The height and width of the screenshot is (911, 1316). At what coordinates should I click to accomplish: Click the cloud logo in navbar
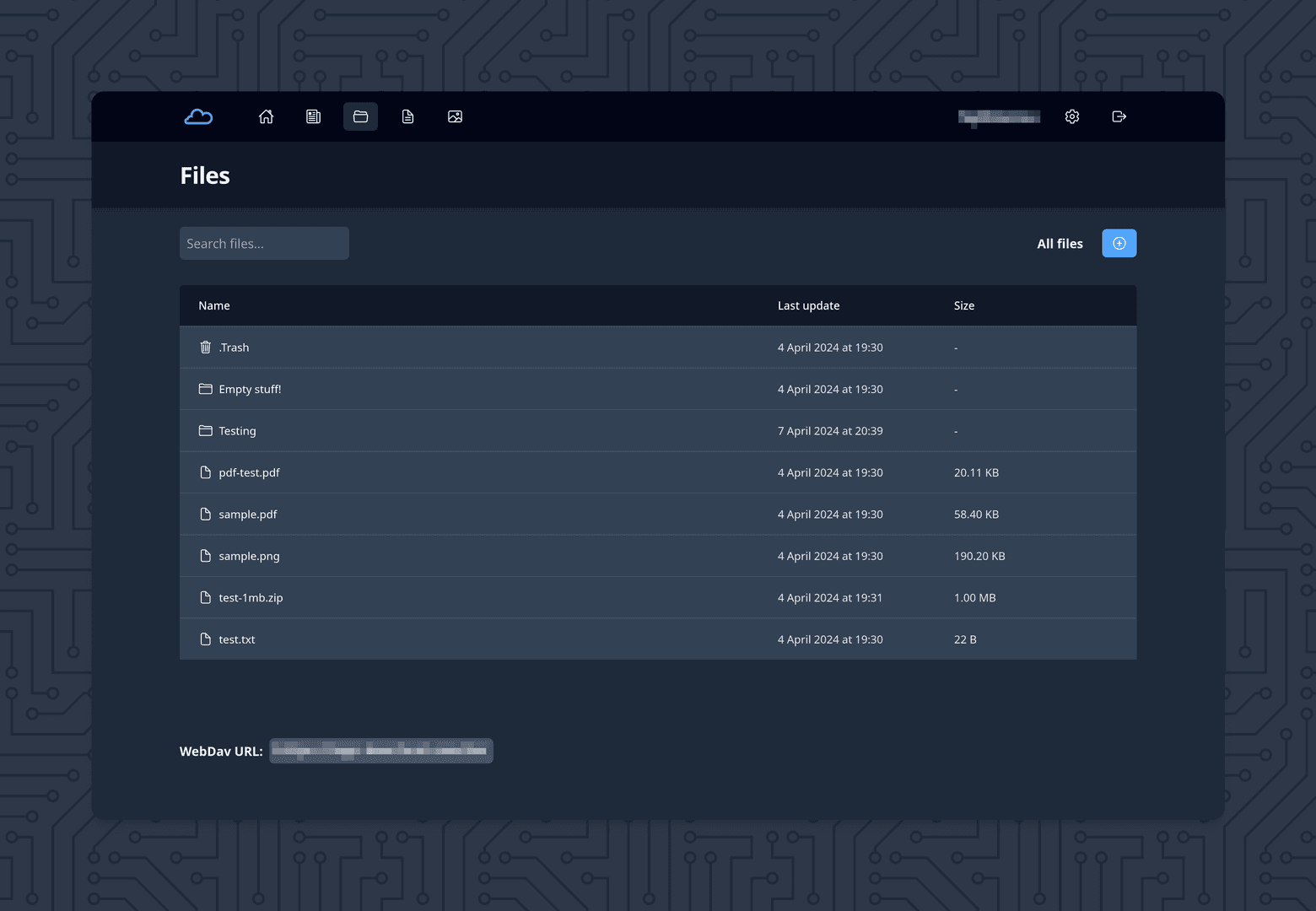tap(198, 116)
